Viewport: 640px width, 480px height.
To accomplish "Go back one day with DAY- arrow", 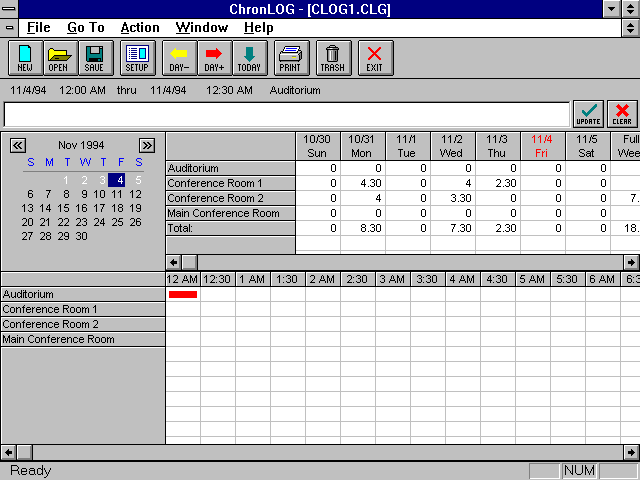I will [x=179, y=59].
